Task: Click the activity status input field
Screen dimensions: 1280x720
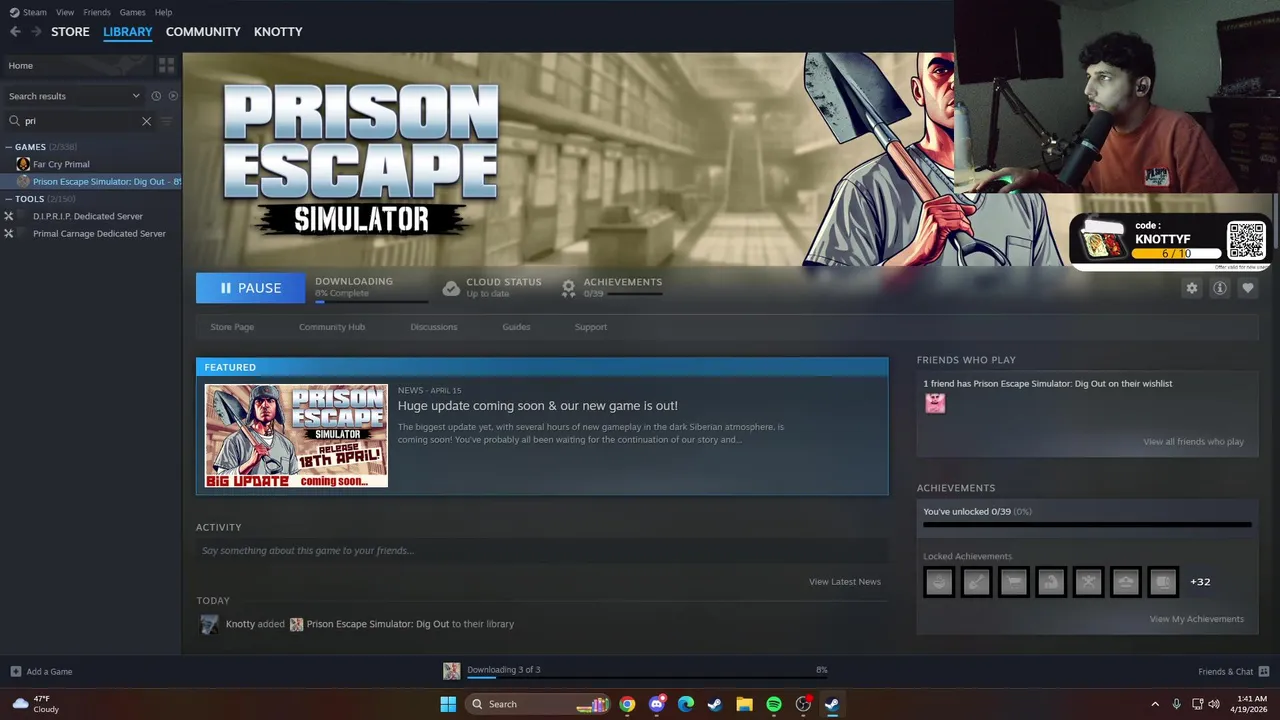Action: (542, 551)
